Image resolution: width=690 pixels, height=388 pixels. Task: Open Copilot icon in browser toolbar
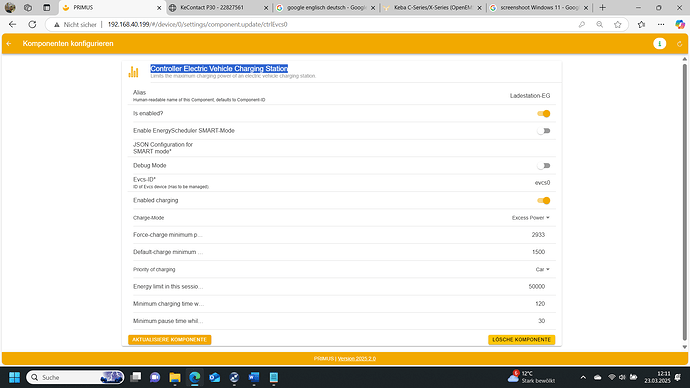pyautogui.click(x=679, y=25)
